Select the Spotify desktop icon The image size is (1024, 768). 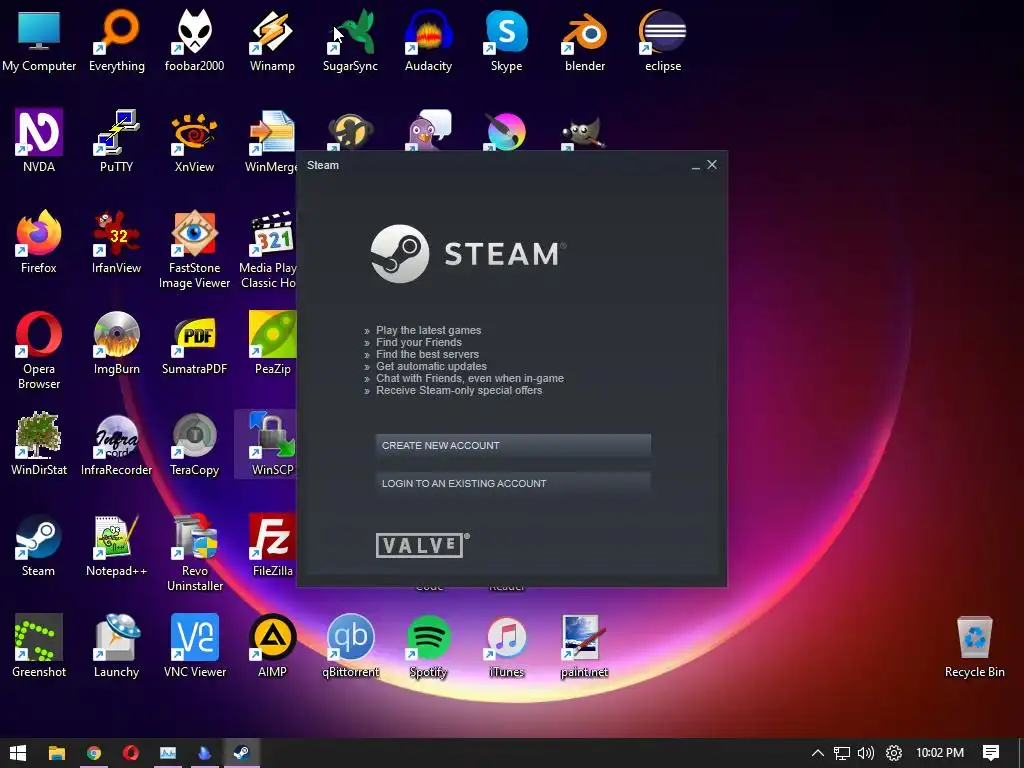click(x=428, y=647)
